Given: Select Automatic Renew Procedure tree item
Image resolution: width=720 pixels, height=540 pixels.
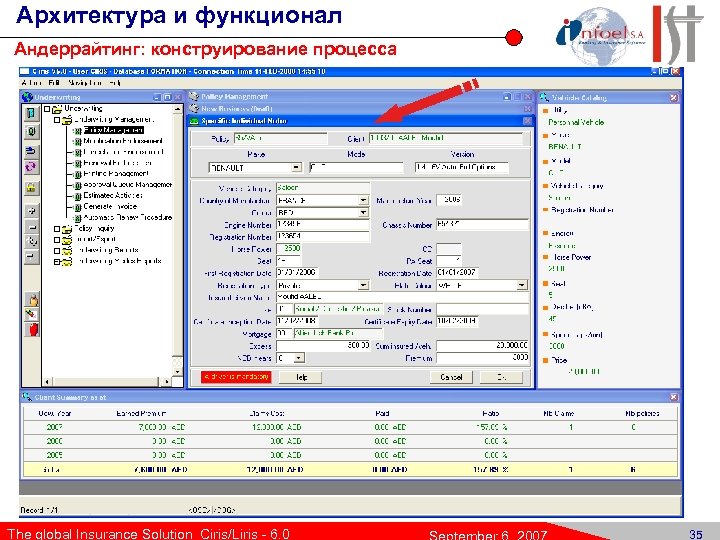Looking at the screenshot, I should (x=128, y=218).
